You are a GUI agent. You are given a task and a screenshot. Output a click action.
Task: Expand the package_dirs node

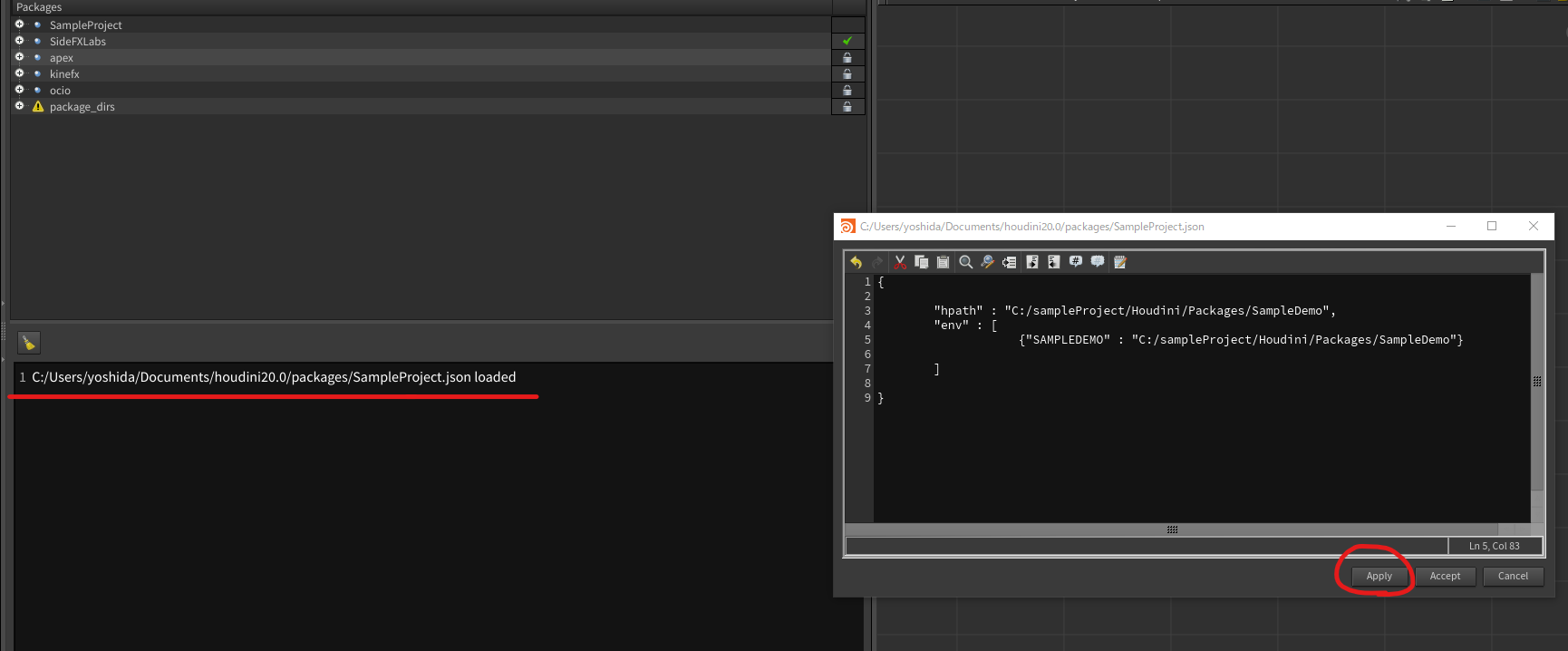19,106
